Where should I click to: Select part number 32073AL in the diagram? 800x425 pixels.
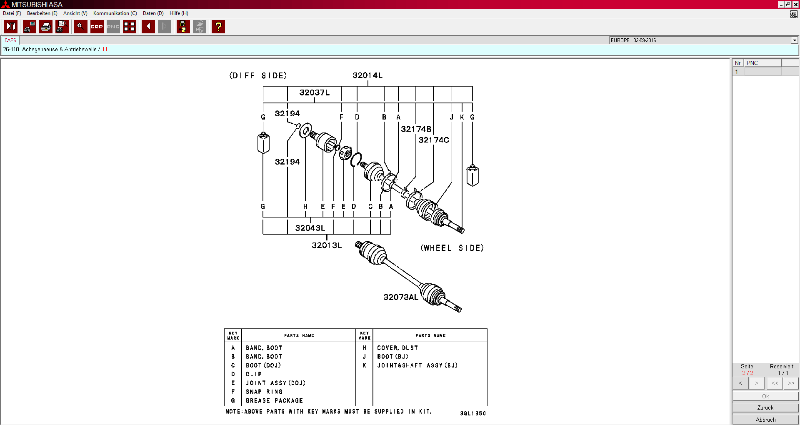click(401, 297)
